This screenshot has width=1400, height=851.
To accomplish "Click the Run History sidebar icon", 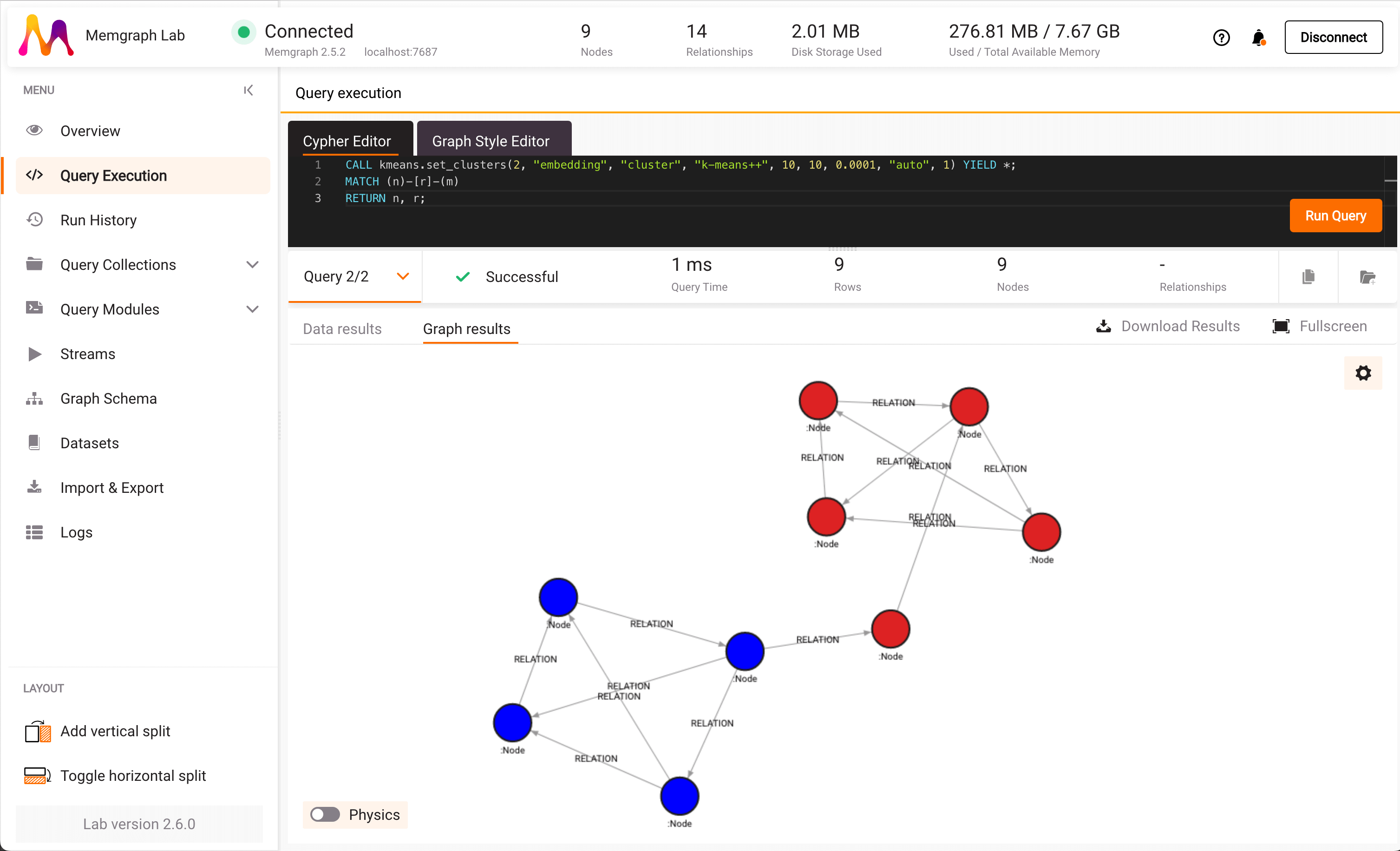I will point(35,219).
